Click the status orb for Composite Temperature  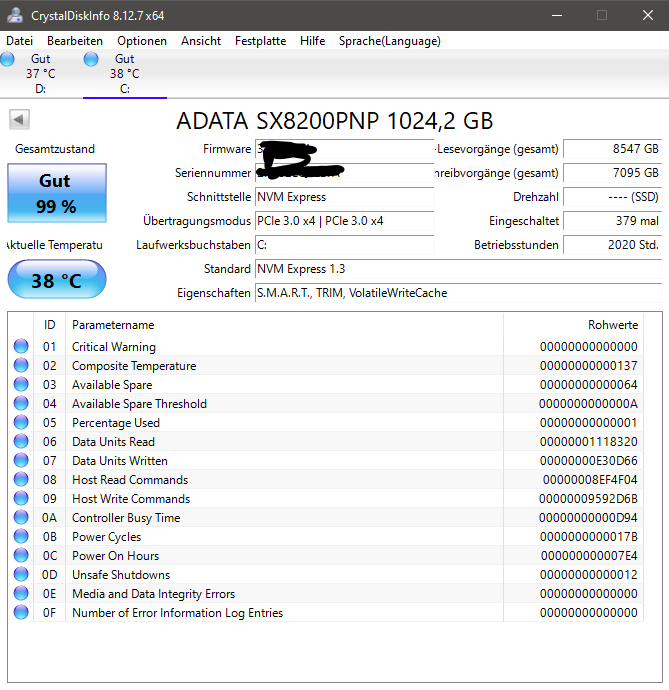pos(21,365)
